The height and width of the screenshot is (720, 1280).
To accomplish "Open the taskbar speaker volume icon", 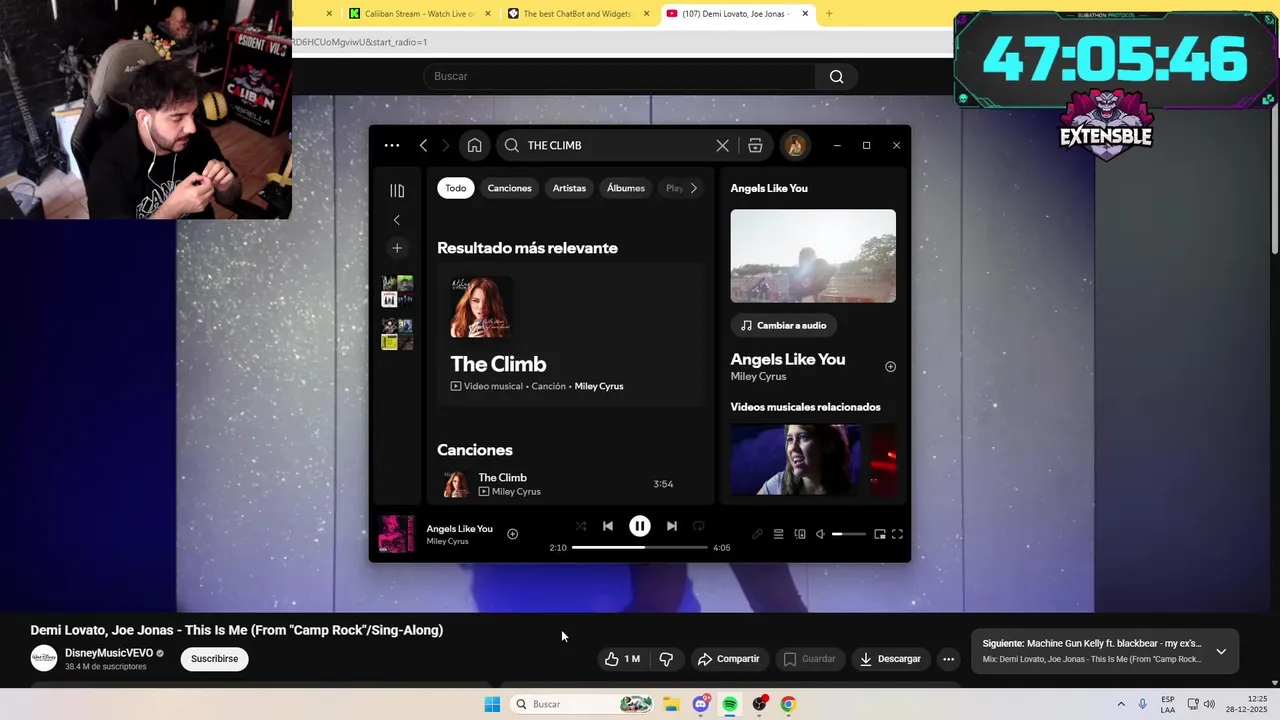I will (x=1209, y=704).
